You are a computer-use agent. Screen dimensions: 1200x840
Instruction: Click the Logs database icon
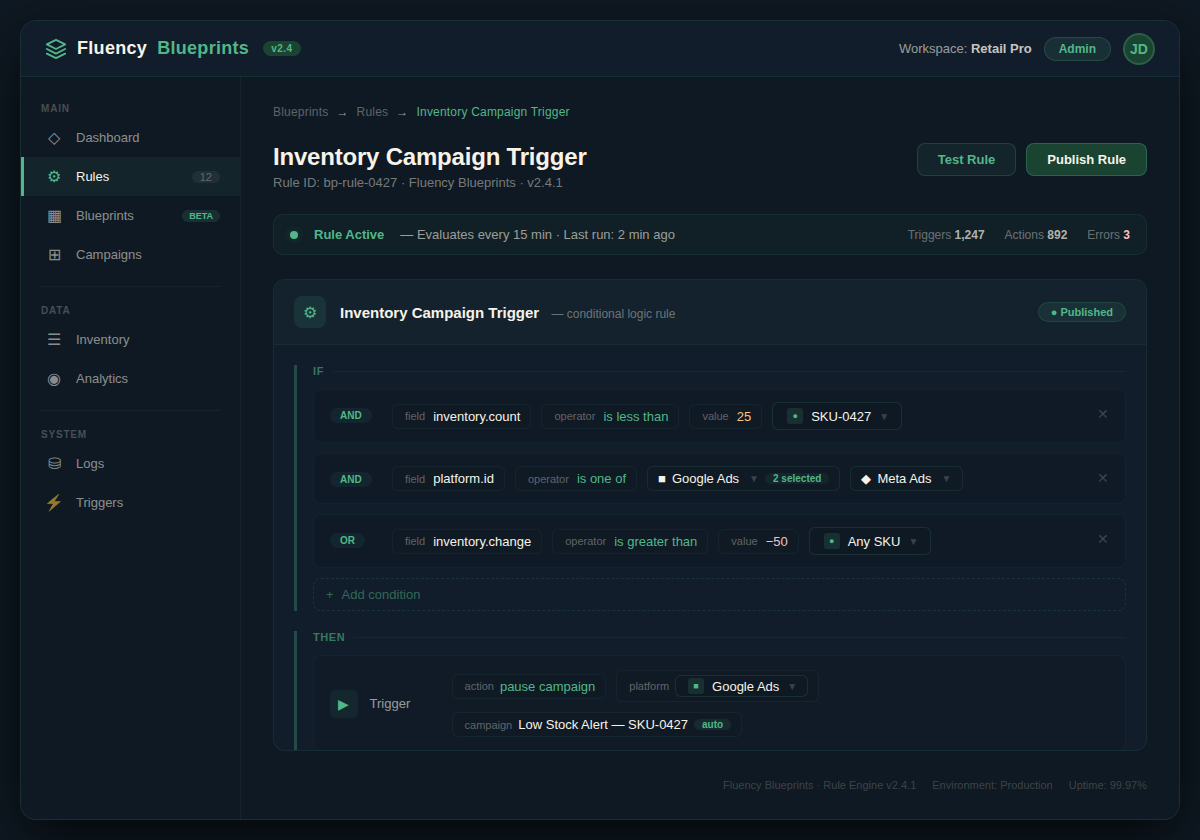click(54, 464)
